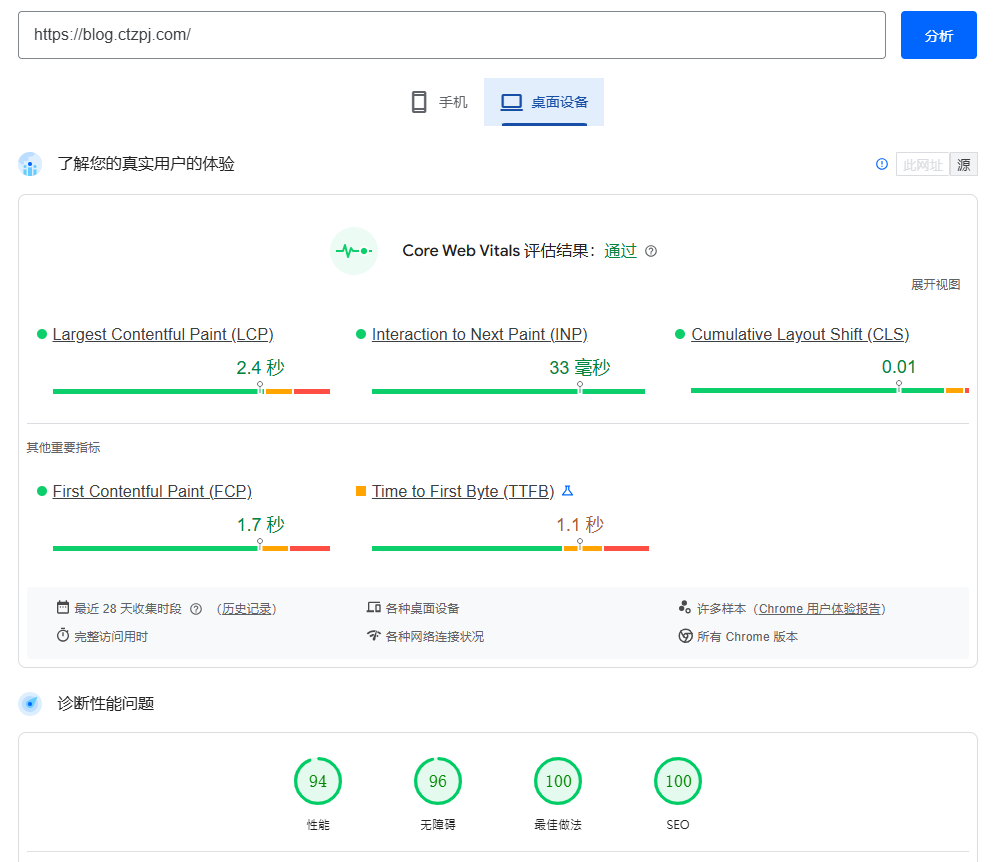Expand the view with 展开视图
Viewport: 1002px width, 862px height.
point(935,285)
